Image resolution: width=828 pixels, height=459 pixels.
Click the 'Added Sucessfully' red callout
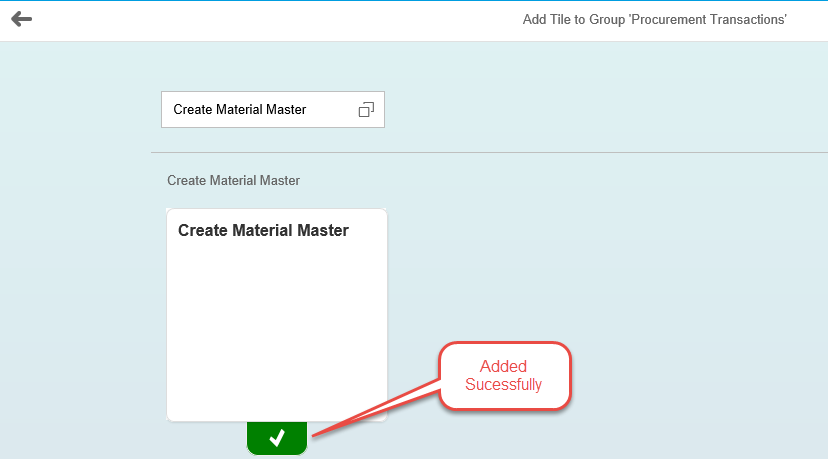point(505,376)
